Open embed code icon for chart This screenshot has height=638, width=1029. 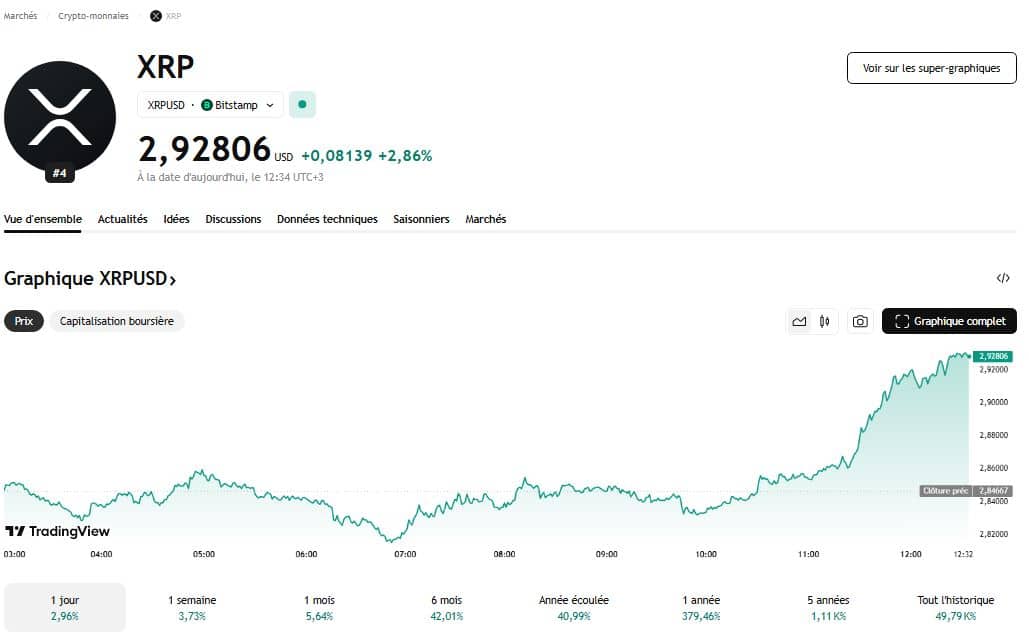1003,279
